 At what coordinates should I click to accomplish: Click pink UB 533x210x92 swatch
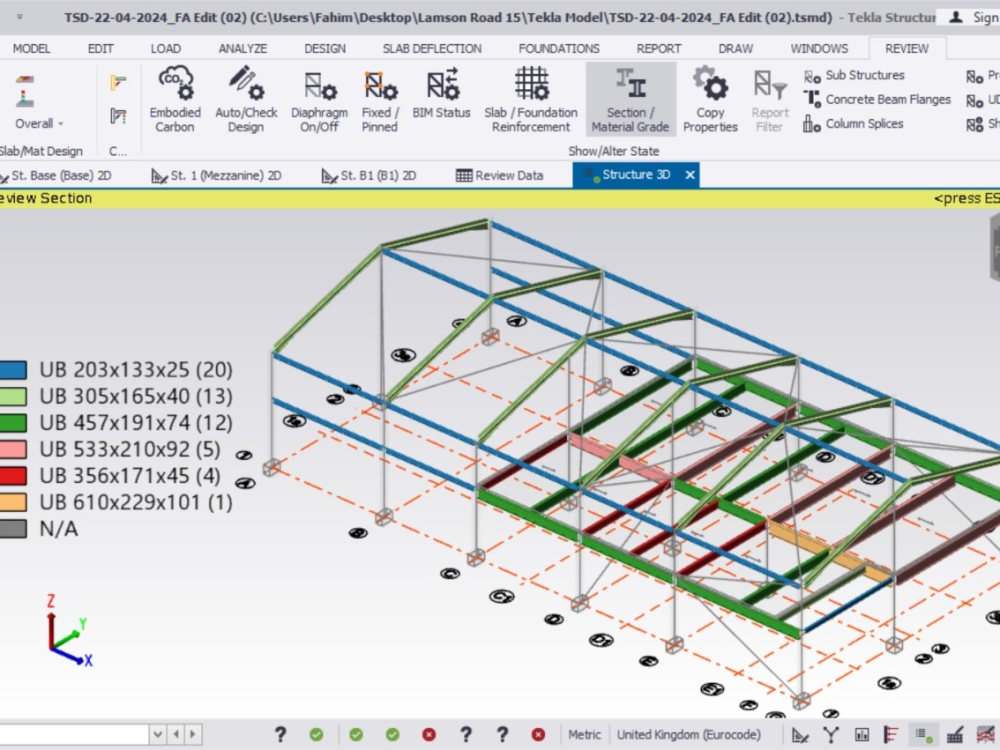click(13, 450)
